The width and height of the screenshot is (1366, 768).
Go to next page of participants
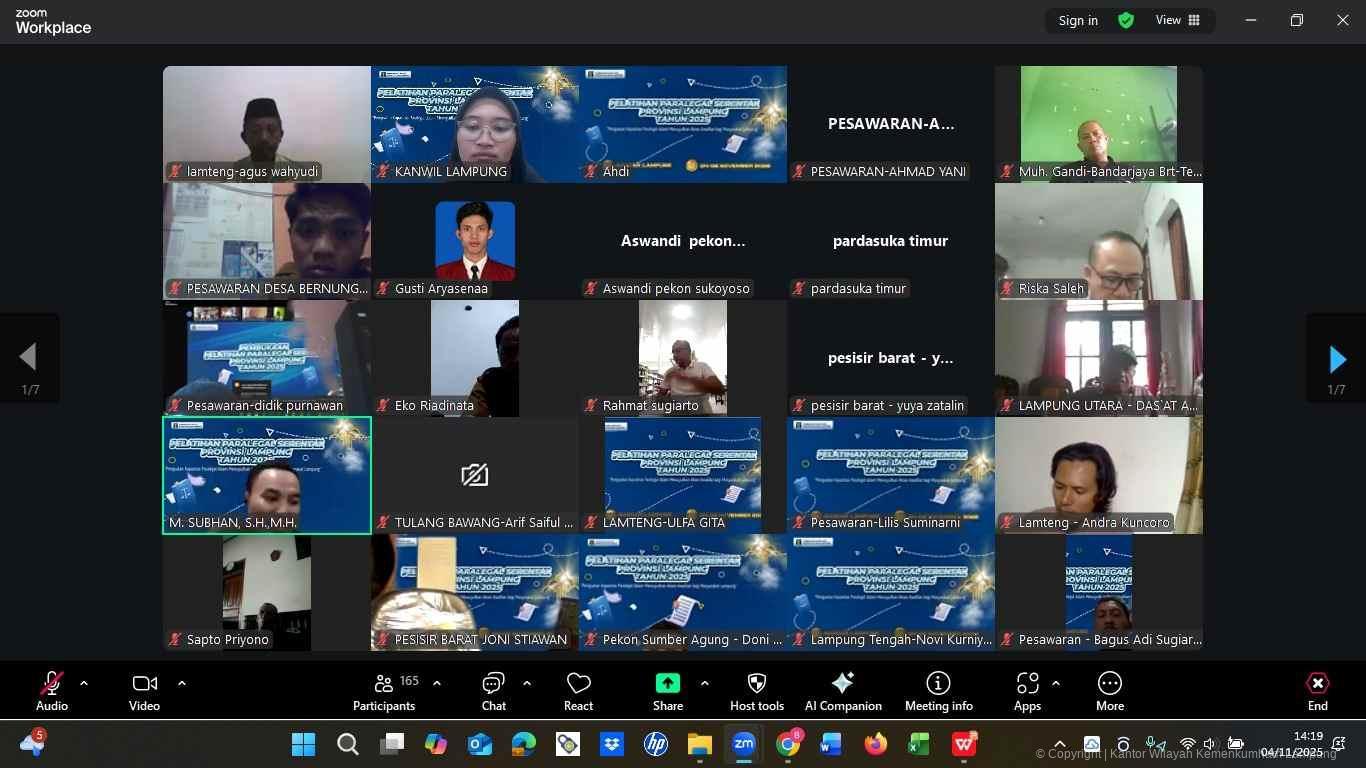[1337, 359]
